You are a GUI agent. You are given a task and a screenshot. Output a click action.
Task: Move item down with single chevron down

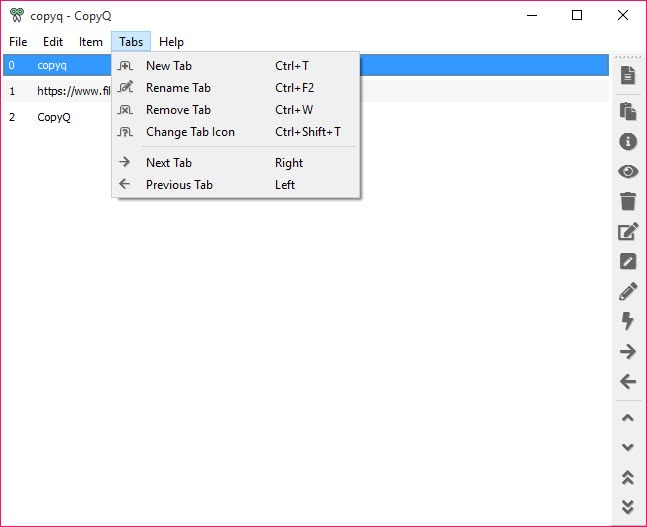pos(628,447)
